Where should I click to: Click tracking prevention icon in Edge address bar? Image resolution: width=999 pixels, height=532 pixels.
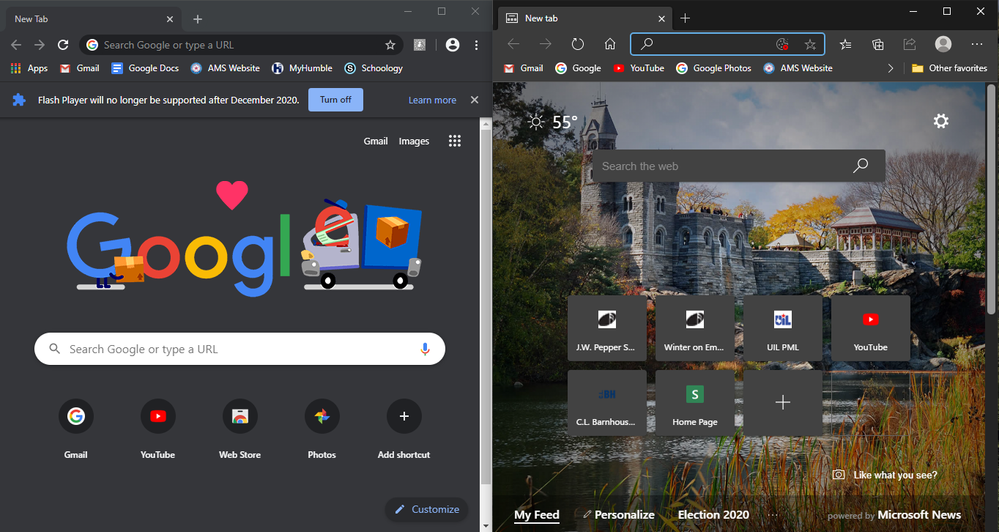coord(782,44)
